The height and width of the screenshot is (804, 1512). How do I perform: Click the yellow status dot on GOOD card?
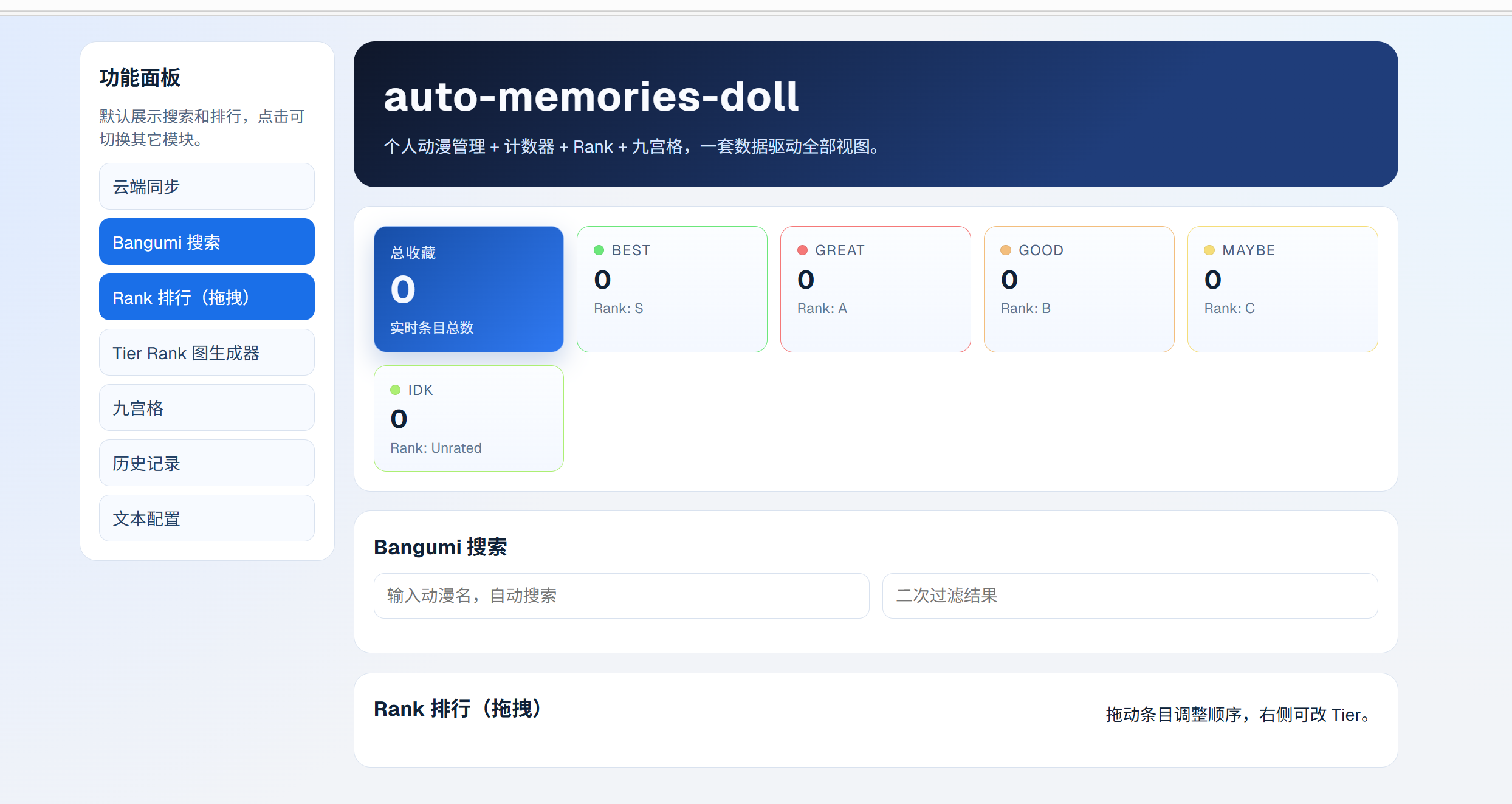(x=1006, y=249)
